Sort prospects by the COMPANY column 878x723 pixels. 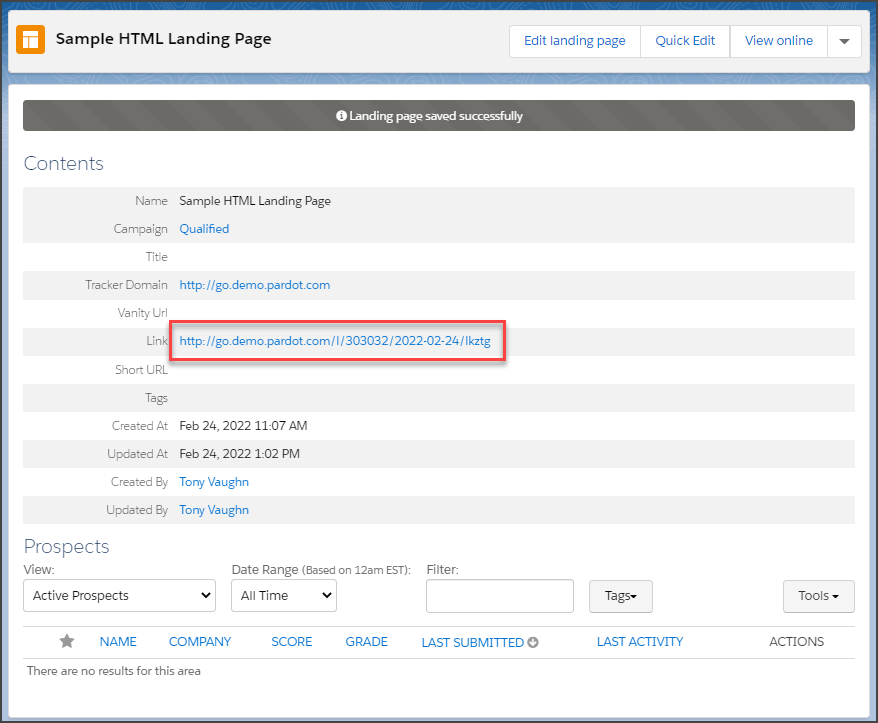click(x=200, y=642)
